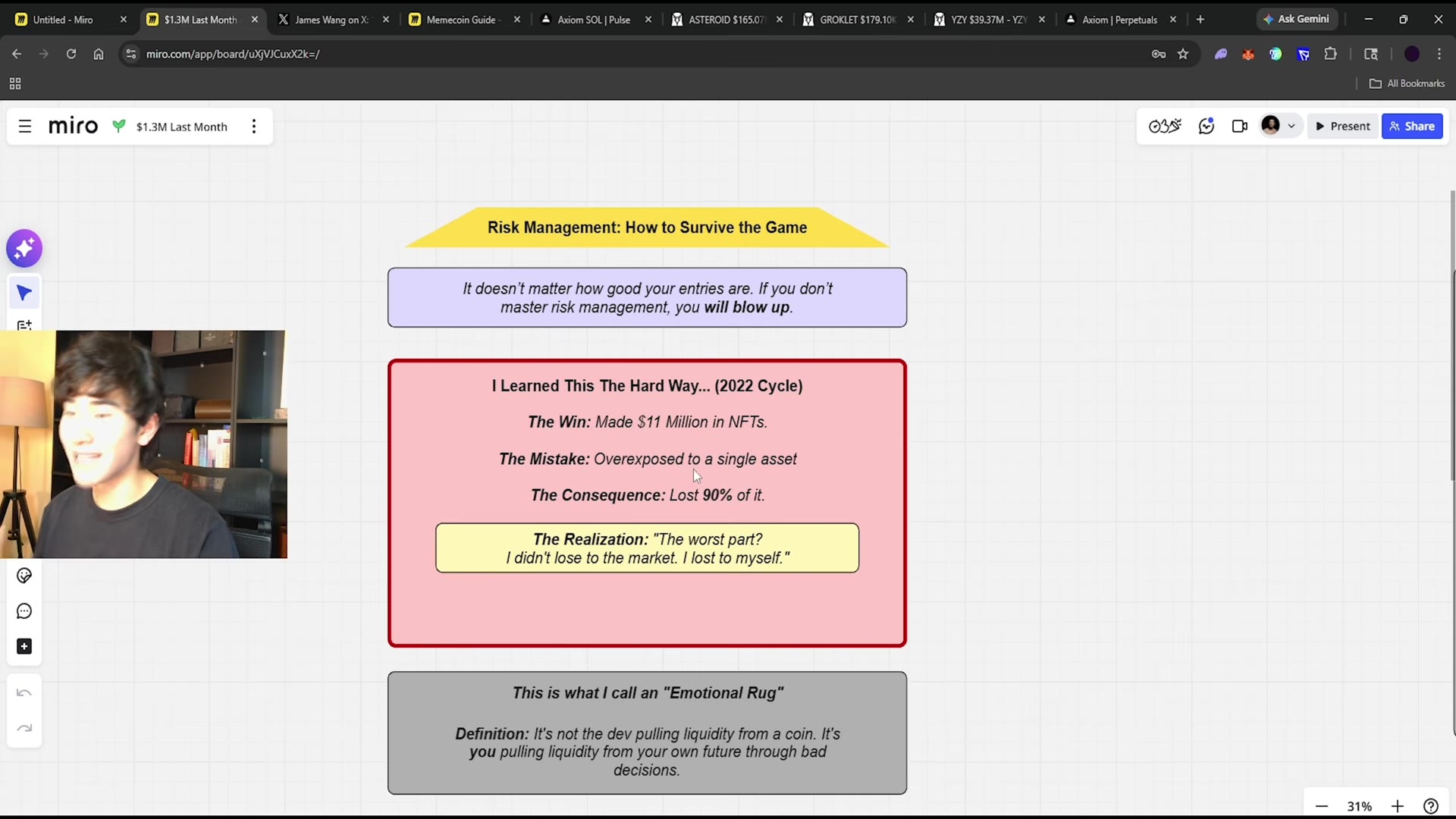Close the Memecoin Guide tab

pos(517,20)
